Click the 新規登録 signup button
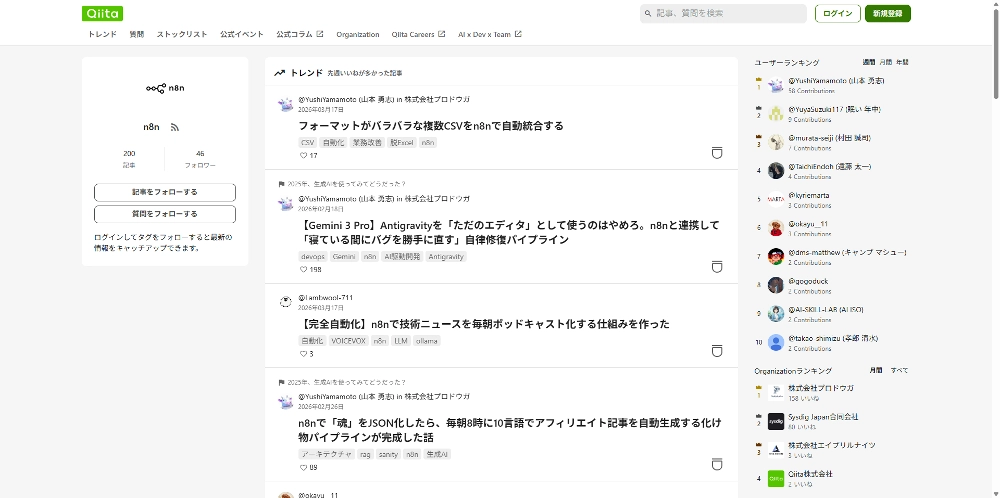1000x498 pixels. [x=887, y=13]
